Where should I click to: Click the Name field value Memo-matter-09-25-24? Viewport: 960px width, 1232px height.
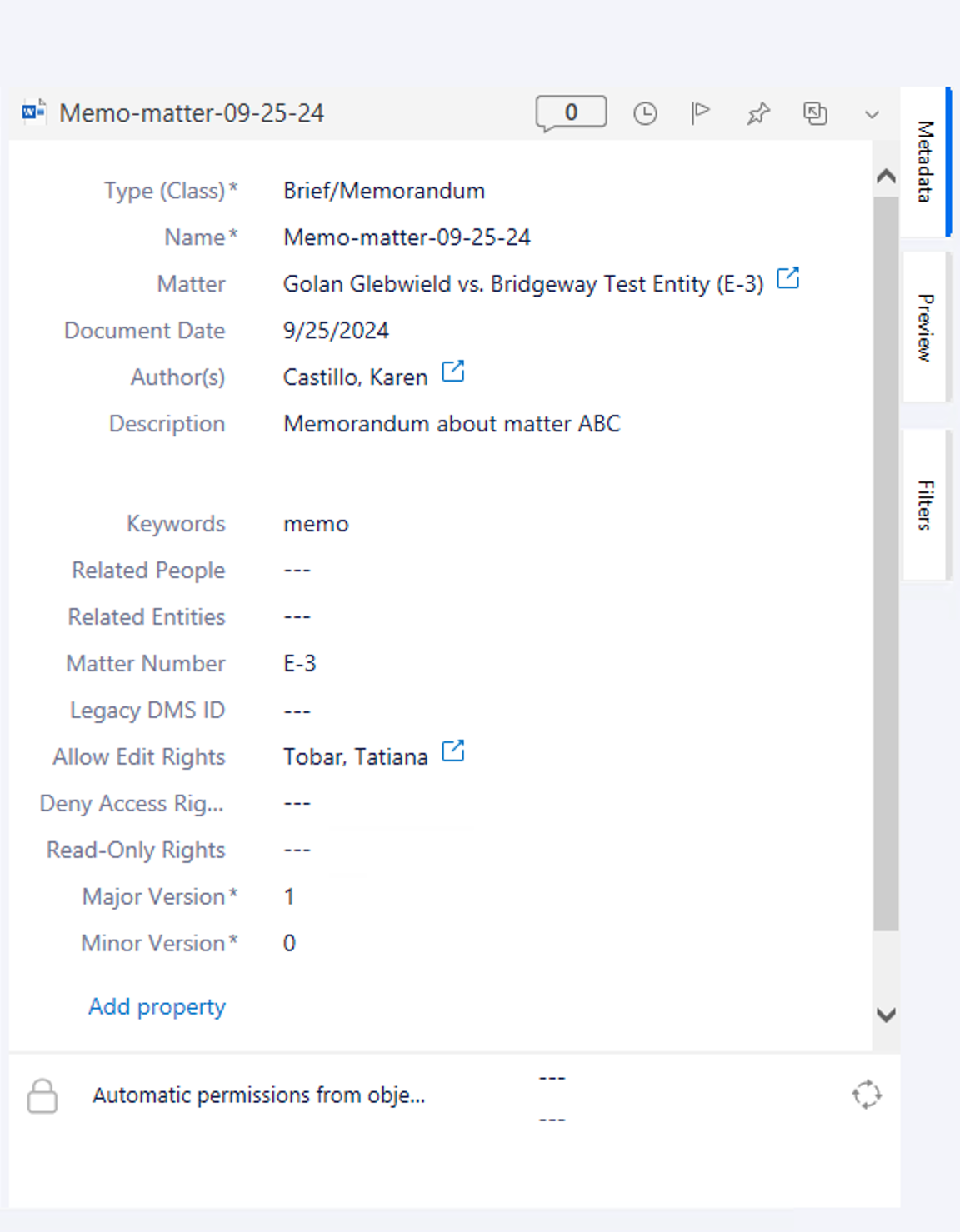(407, 237)
